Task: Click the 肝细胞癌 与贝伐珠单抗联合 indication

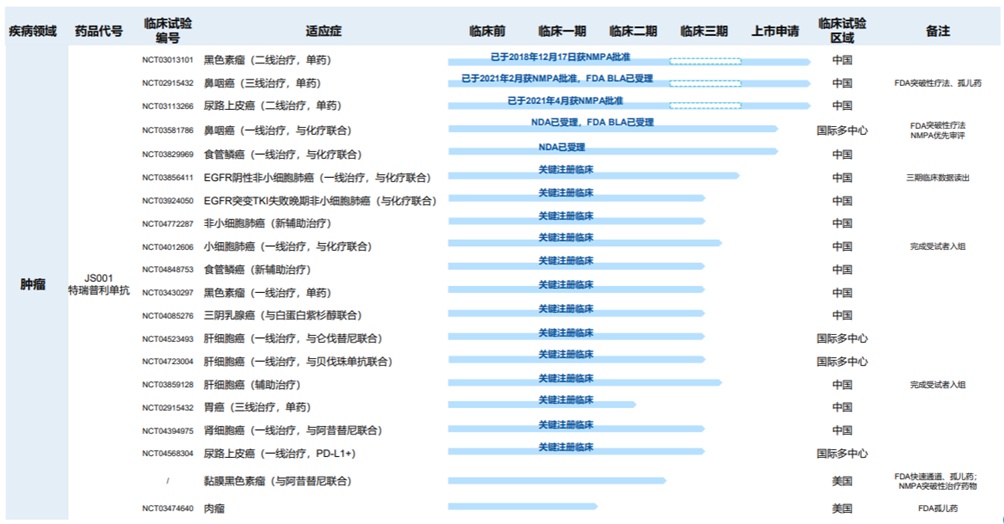Action: tap(298, 361)
